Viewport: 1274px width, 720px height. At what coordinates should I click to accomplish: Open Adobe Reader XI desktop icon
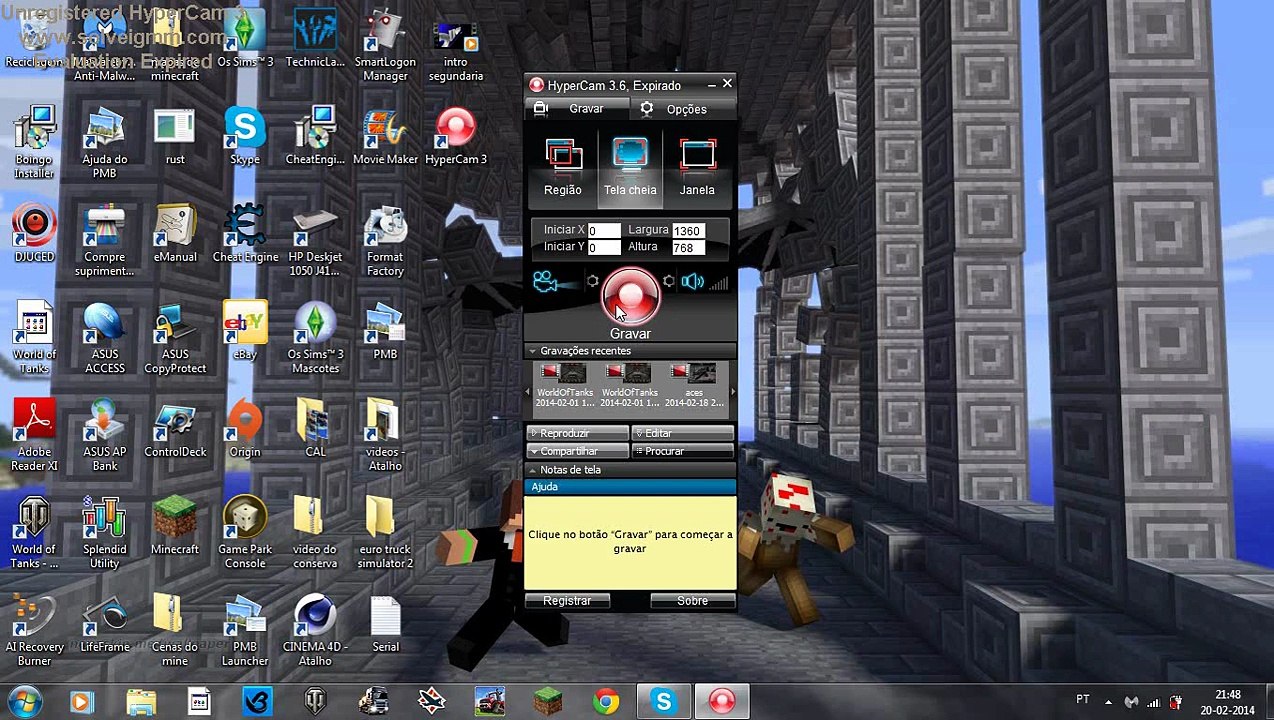[x=34, y=435]
